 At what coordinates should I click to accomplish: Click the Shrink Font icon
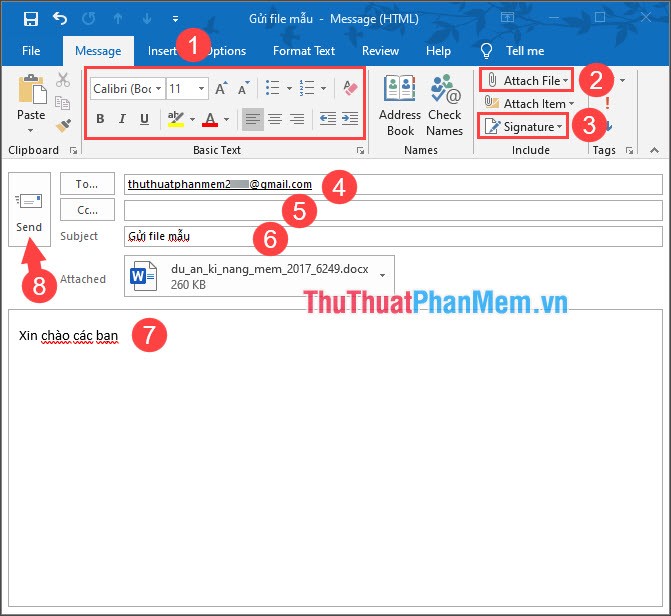point(244,88)
